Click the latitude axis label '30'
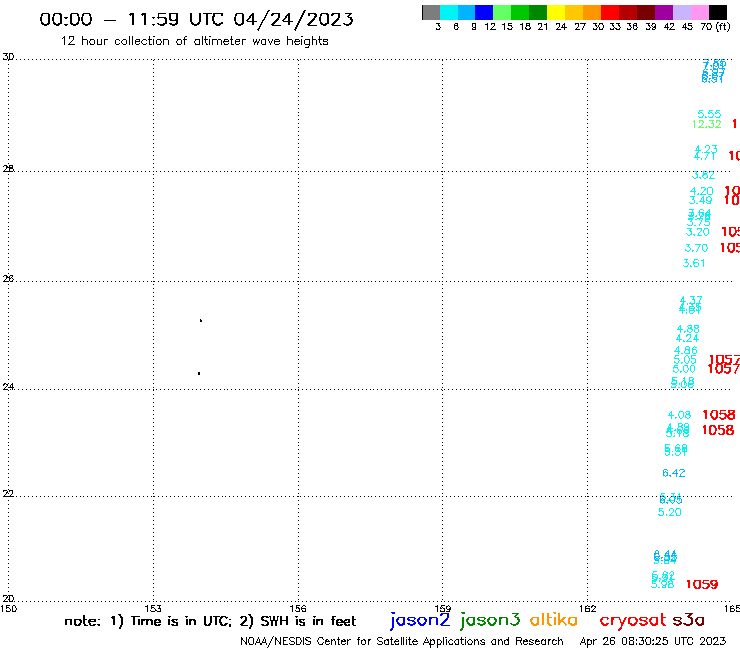Image resolution: width=740 pixels, height=650 pixels. tap(8, 57)
